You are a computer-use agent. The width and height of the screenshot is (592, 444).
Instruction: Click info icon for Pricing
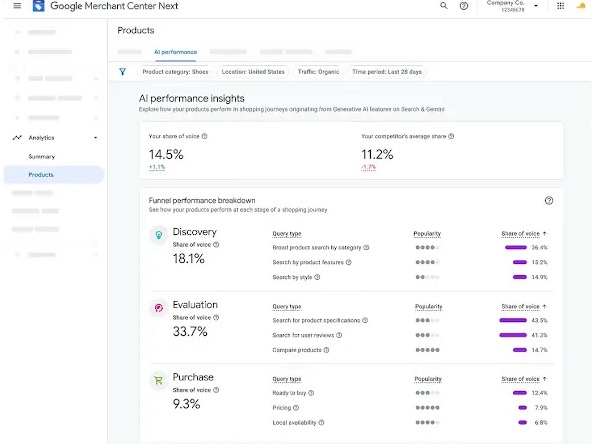(296, 407)
